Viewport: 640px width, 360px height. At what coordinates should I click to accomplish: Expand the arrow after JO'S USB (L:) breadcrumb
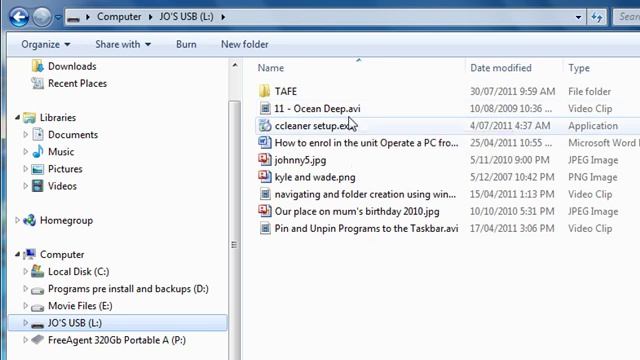coord(223,17)
